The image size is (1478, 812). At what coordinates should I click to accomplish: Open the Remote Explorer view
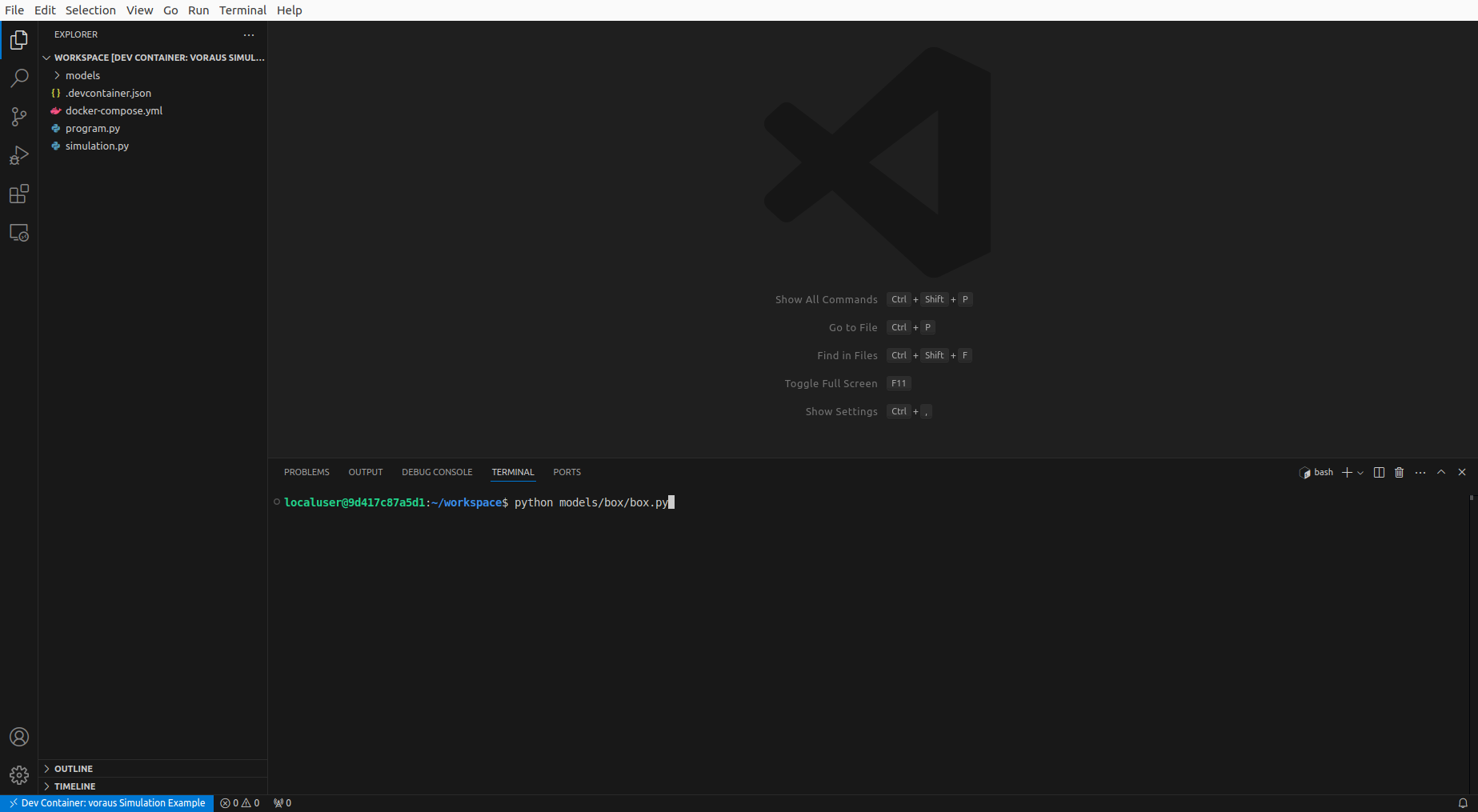(19, 233)
